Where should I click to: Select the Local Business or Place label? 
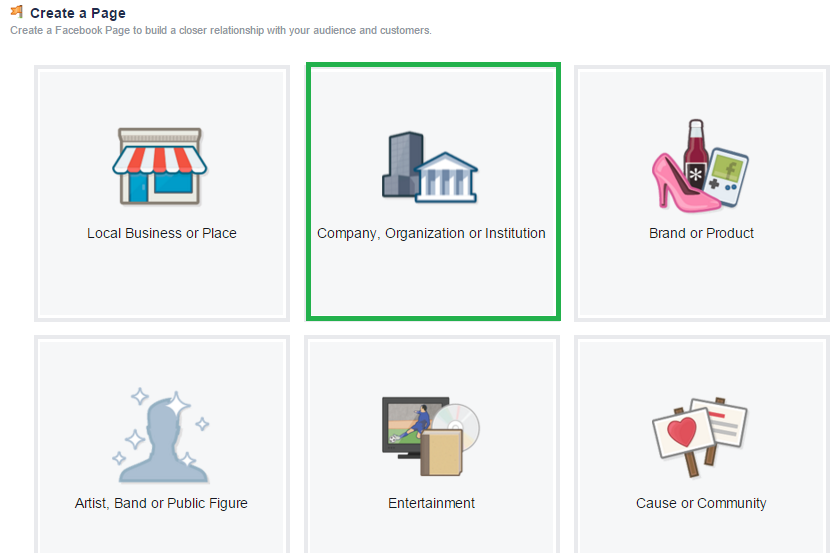click(x=162, y=233)
